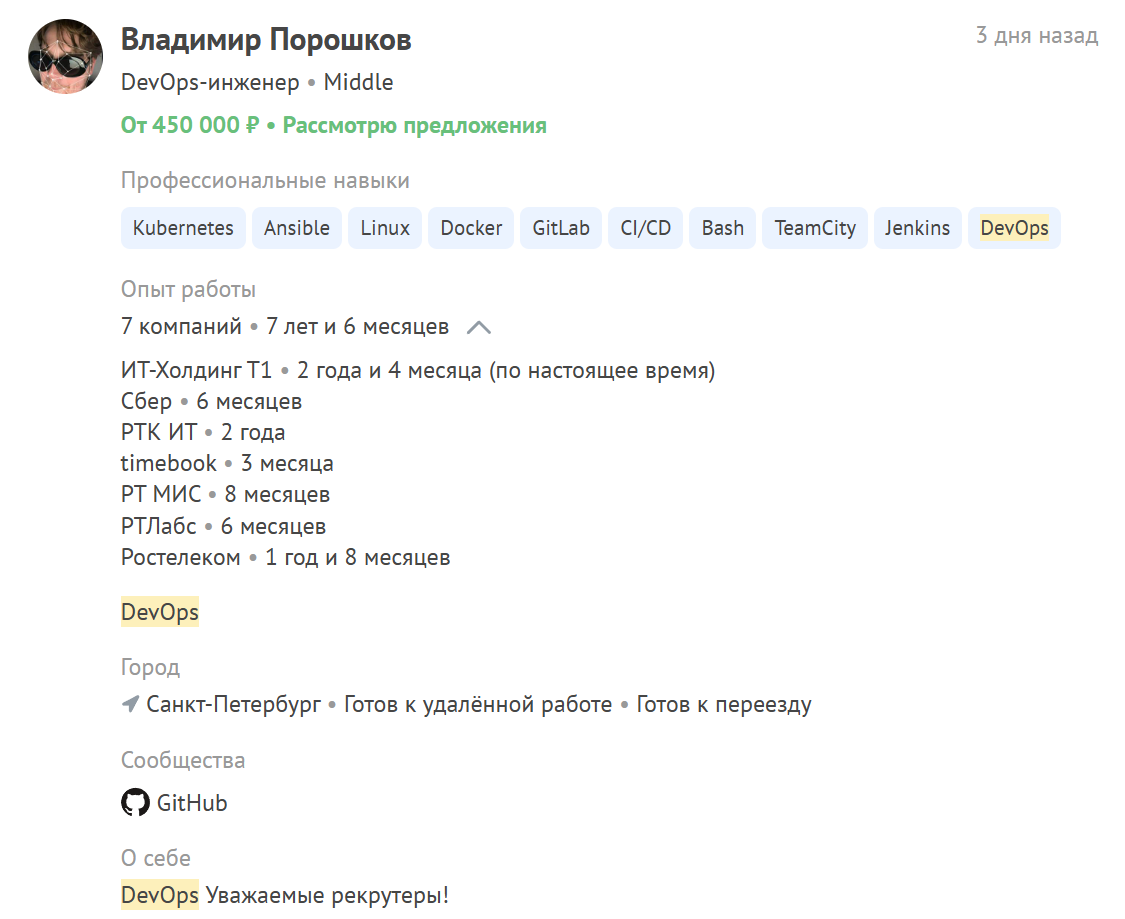Screen dimensions: 1125x919
Task: Click the highlighted DevOps skill tag
Action: (x=1014, y=228)
